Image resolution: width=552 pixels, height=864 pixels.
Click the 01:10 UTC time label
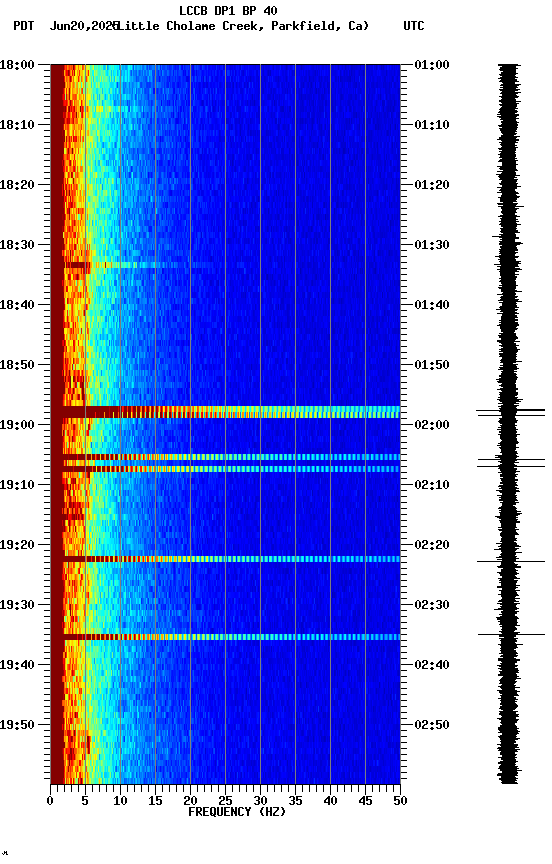(x=432, y=125)
